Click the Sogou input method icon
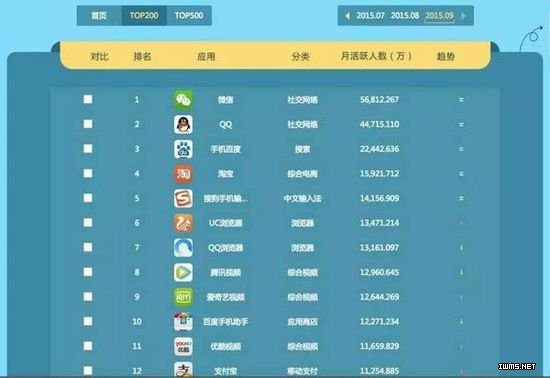This screenshot has height=378, width=550. 183,198
